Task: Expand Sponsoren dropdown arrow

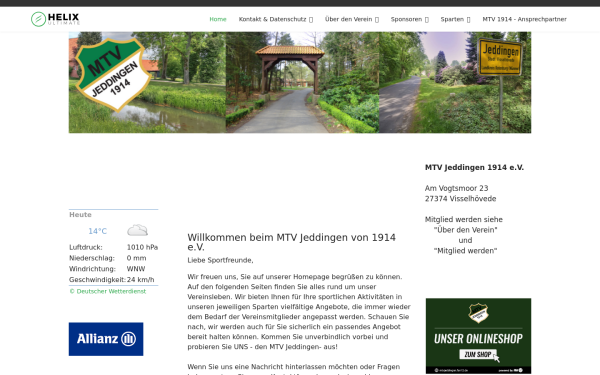Action: [x=427, y=20]
